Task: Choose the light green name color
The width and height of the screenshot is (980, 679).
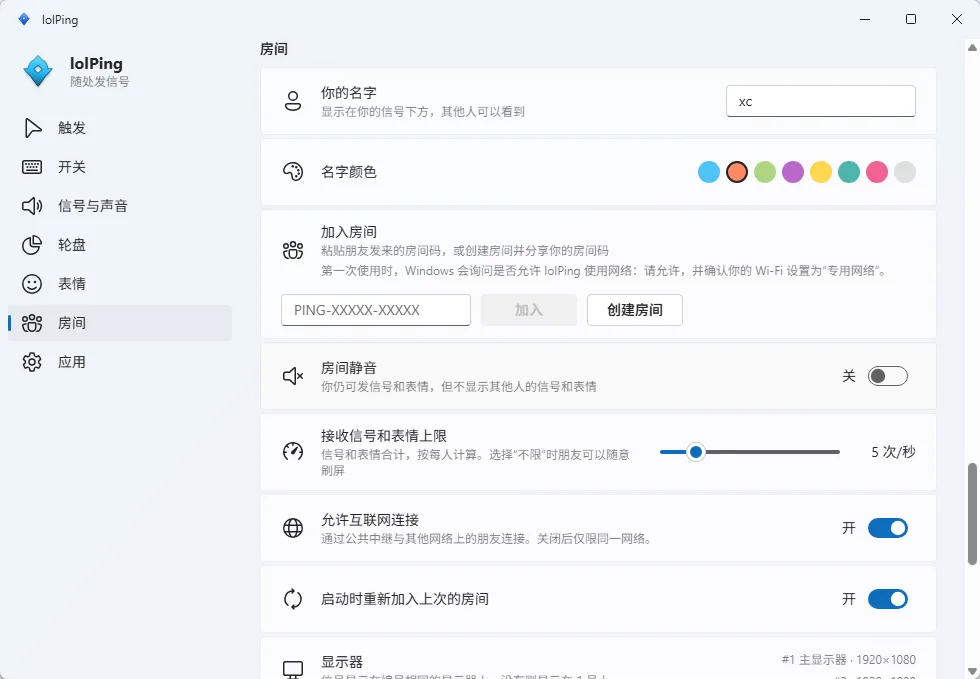Action: (765, 172)
